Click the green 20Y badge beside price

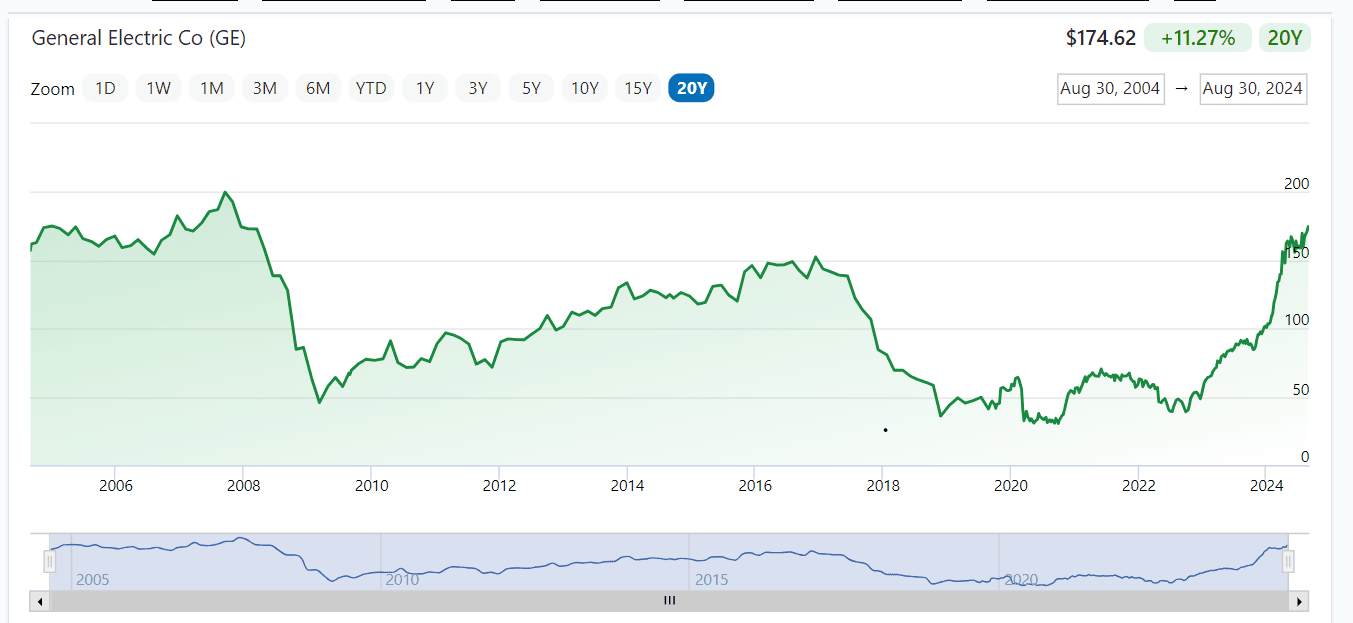point(1284,38)
